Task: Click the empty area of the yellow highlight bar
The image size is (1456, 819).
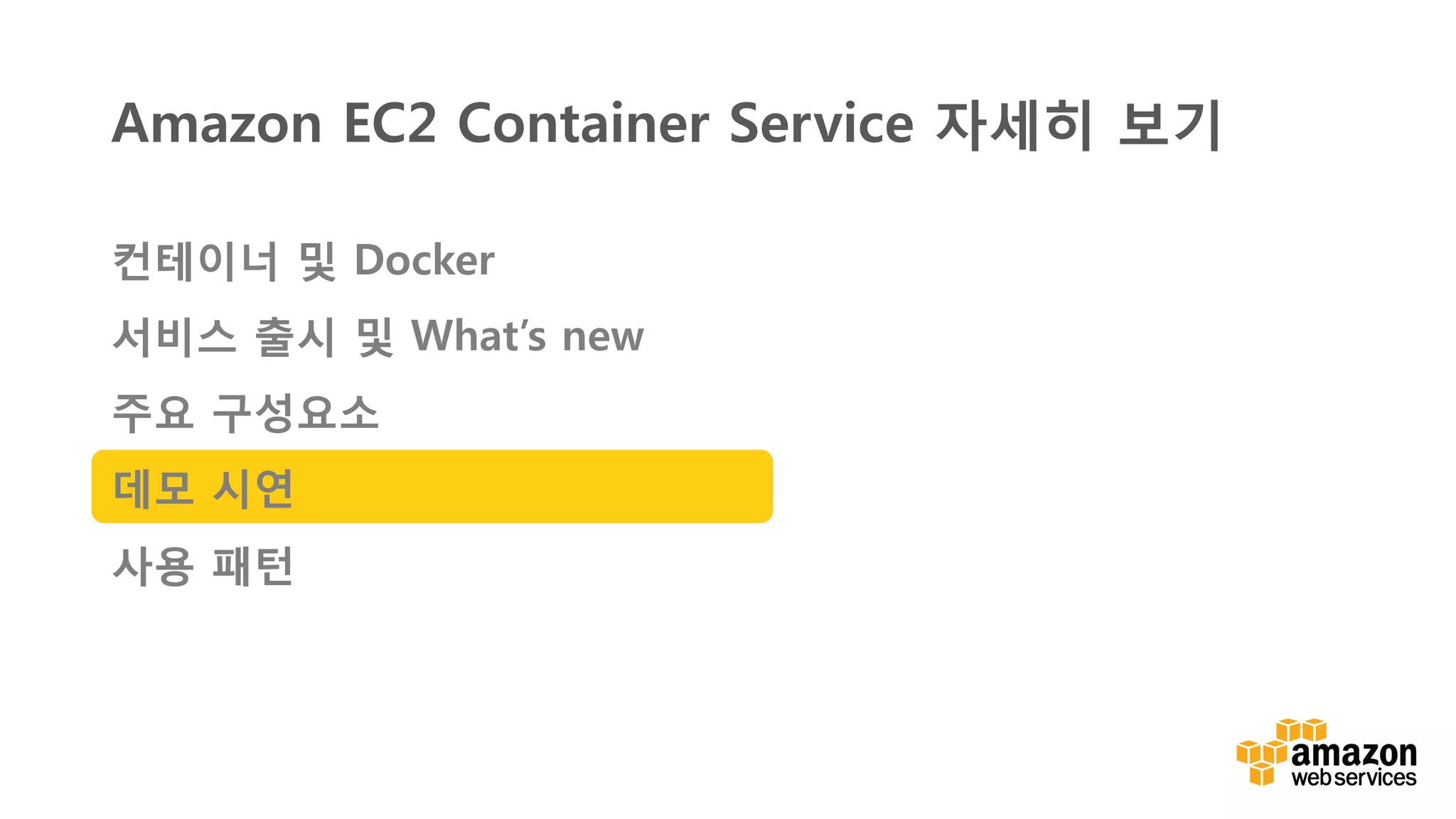Action: pyautogui.click(x=533, y=487)
